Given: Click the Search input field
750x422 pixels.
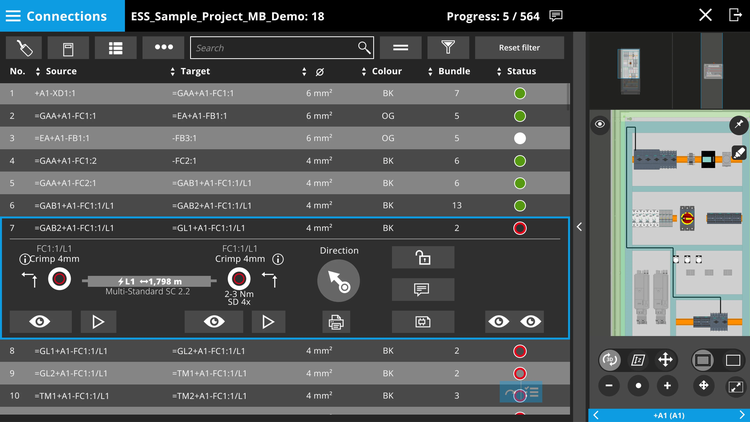Looking at the screenshot, I should [x=274, y=47].
